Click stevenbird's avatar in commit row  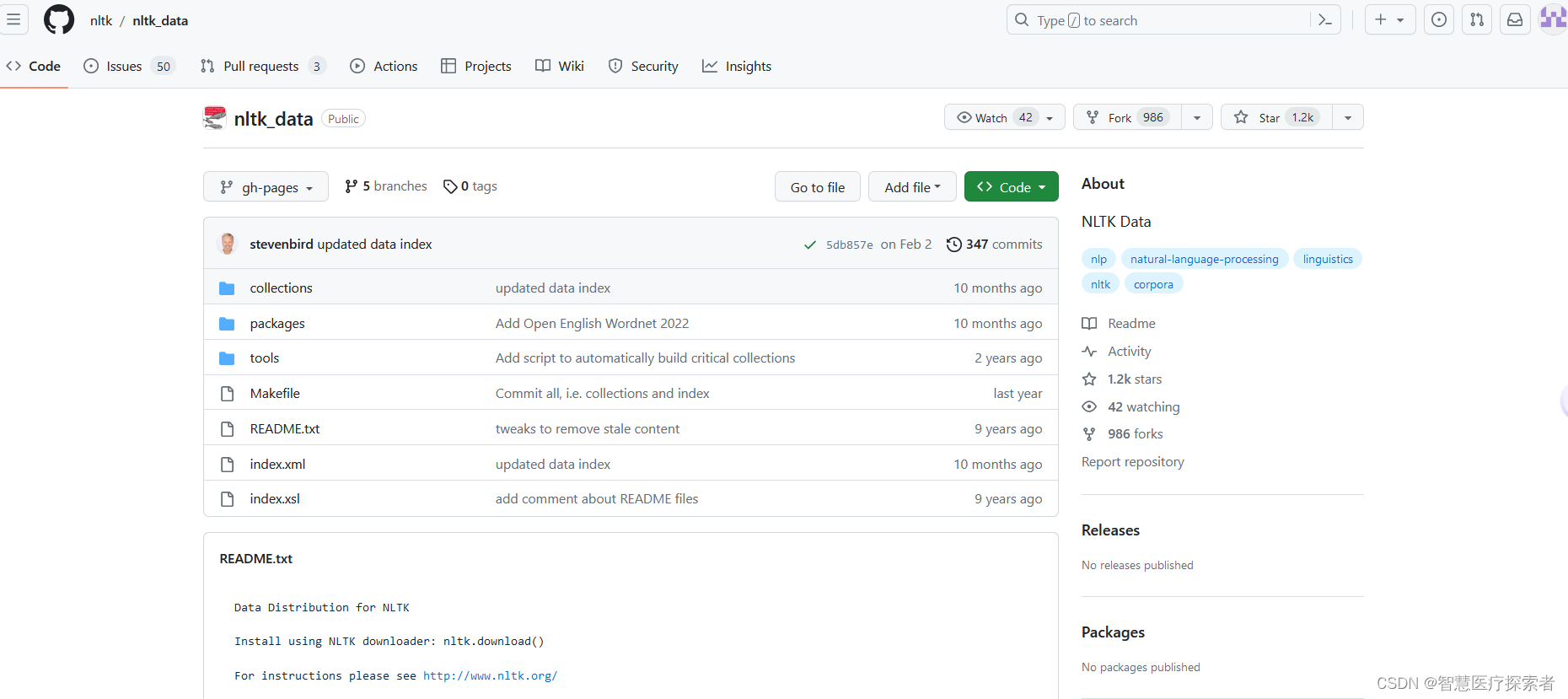click(228, 244)
